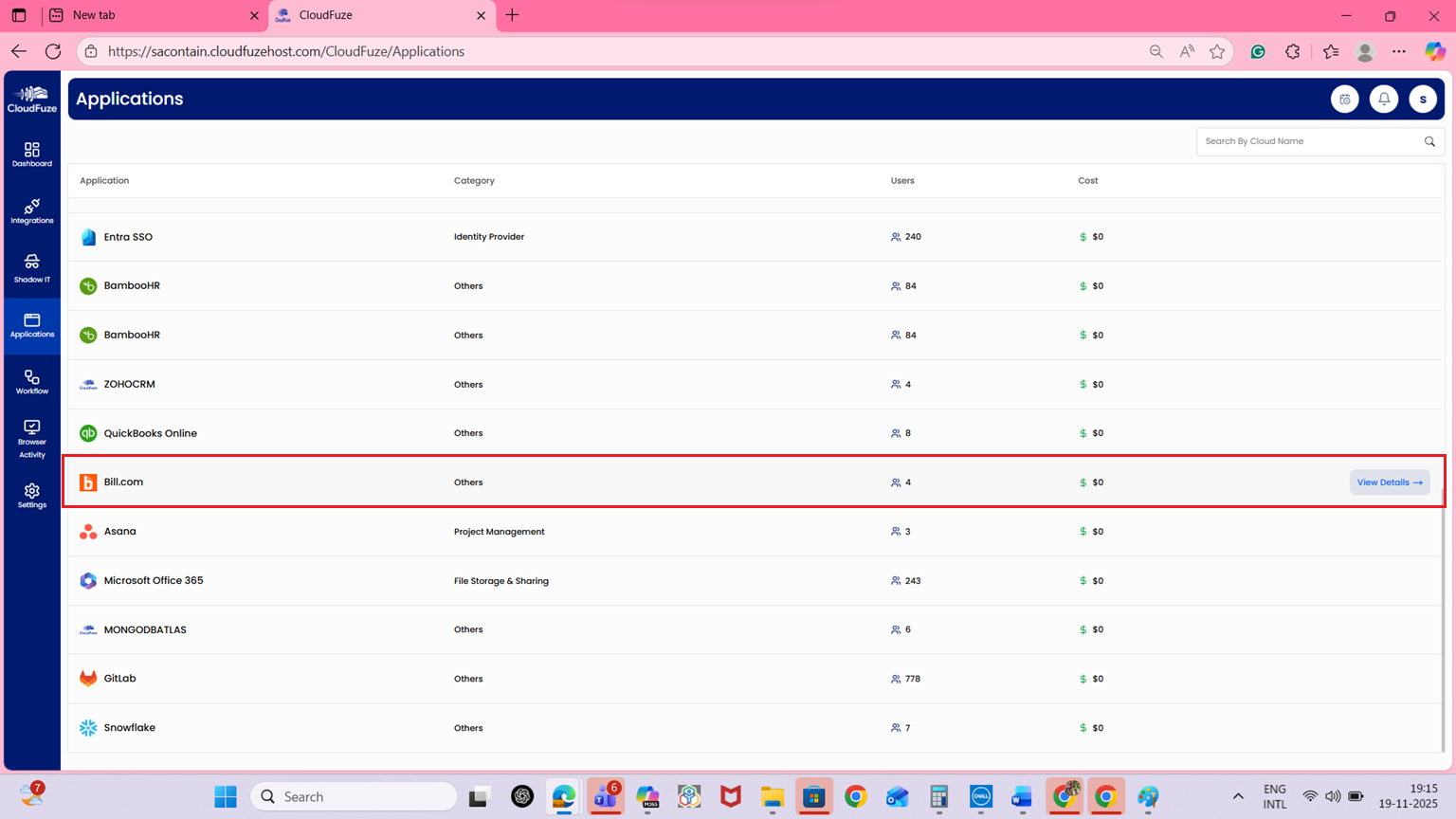Screen dimensions: 1456x819
Task: Open the calendar icon in header
Action: coord(1344,99)
